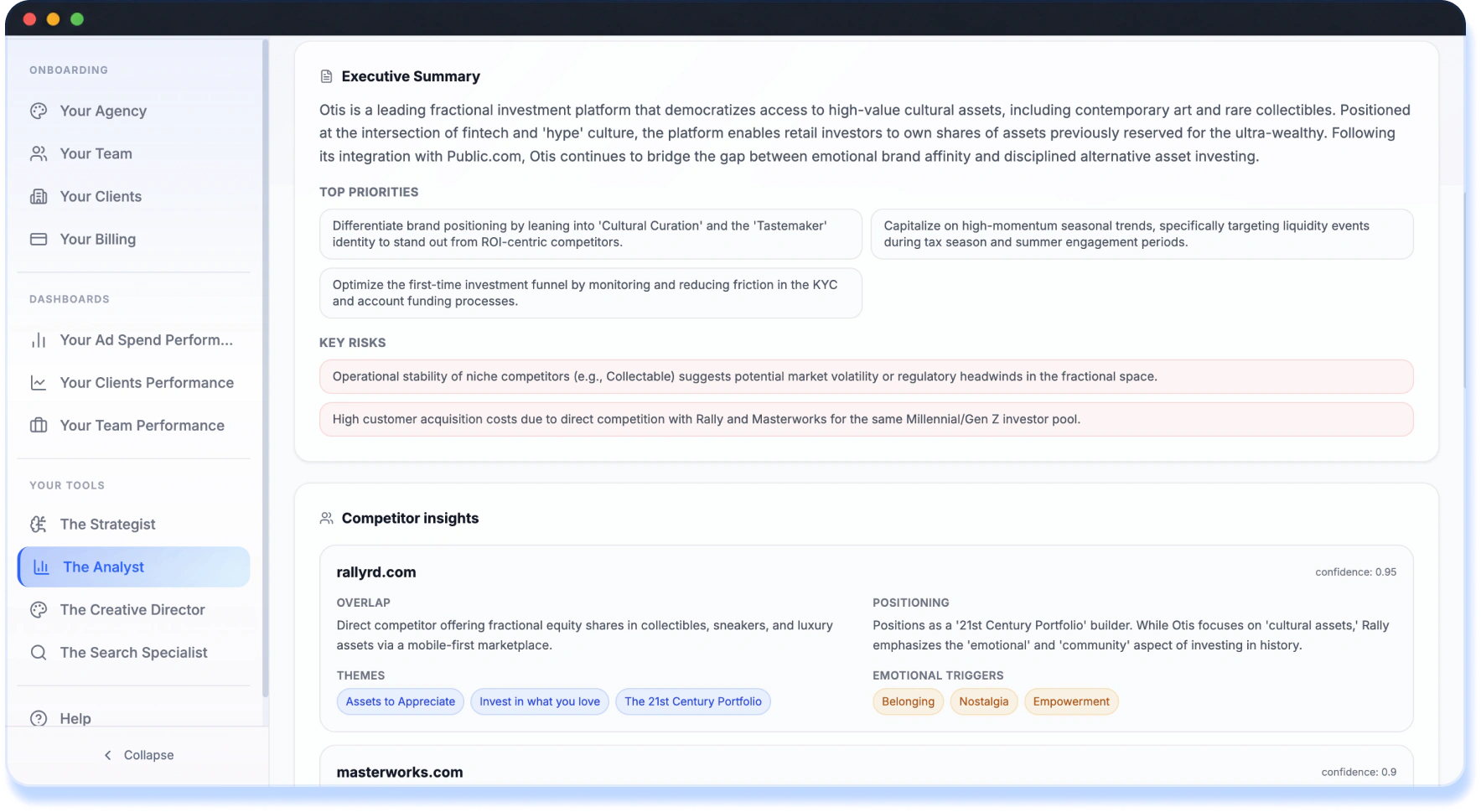Click the seasonal trends priority card
Screen dimensions: 1481x812
[1142, 234]
